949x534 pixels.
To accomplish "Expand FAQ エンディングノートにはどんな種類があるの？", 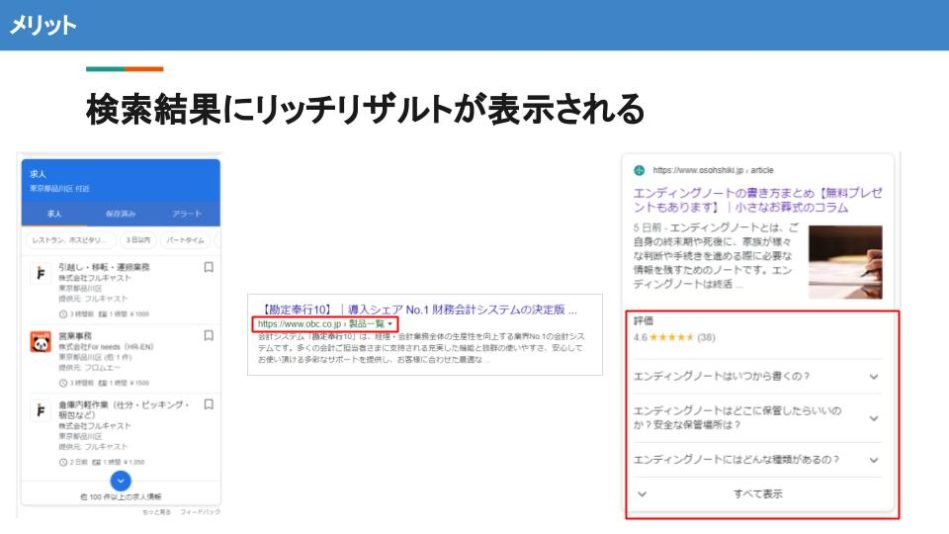I will point(873,460).
